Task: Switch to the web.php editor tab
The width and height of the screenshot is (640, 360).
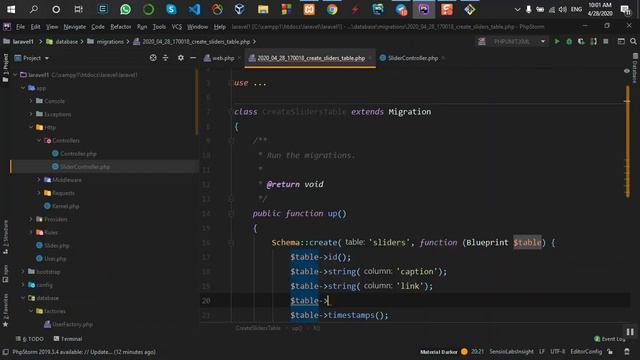Action: tap(223, 58)
